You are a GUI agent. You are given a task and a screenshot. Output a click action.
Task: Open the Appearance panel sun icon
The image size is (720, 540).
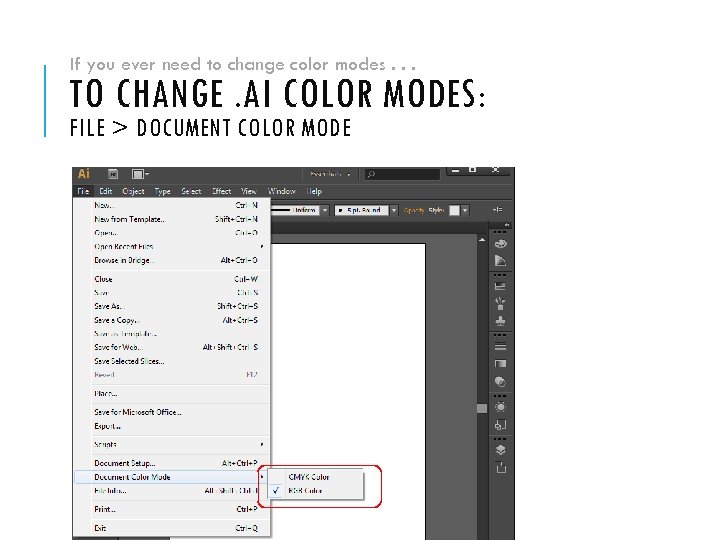tap(500, 407)
